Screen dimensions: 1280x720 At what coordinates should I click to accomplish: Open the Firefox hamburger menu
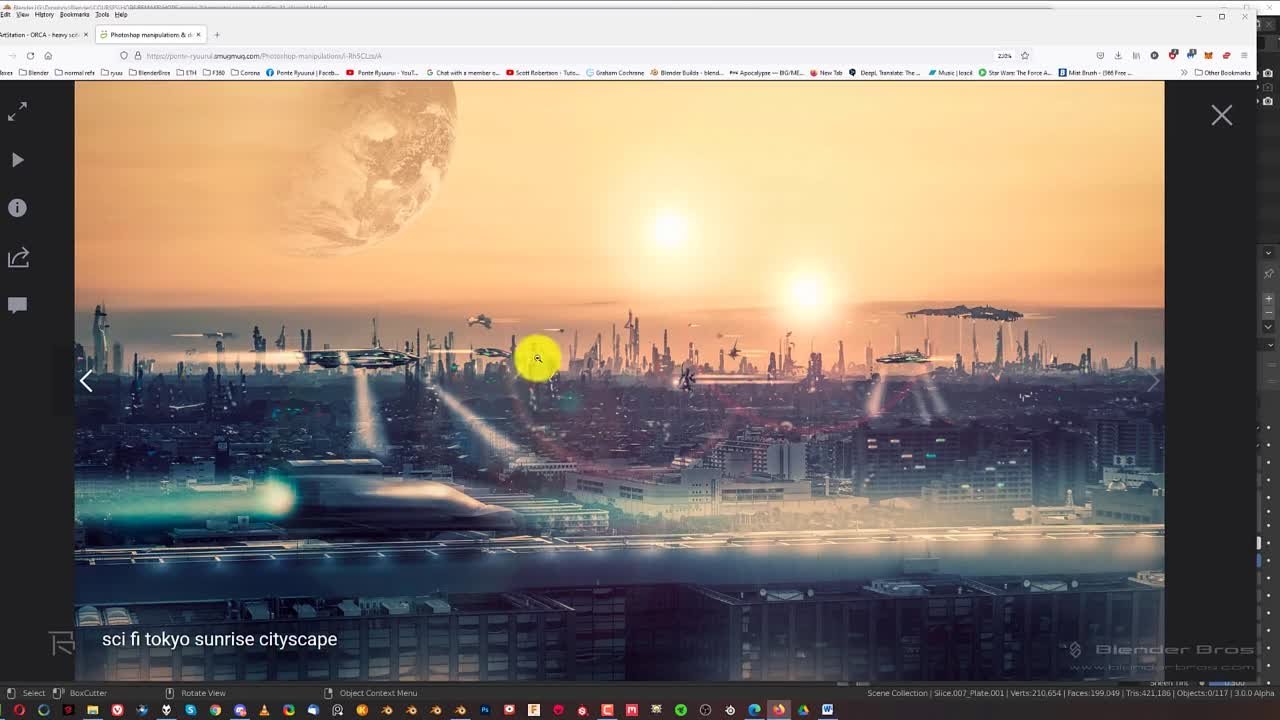[x=1244, y=56]
